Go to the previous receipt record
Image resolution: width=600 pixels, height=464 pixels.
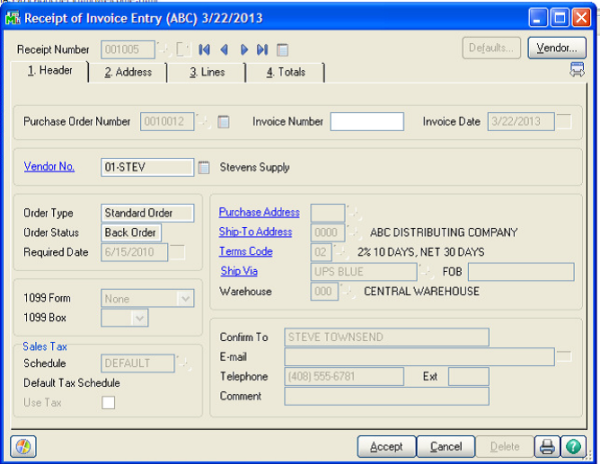pos(224,49)
